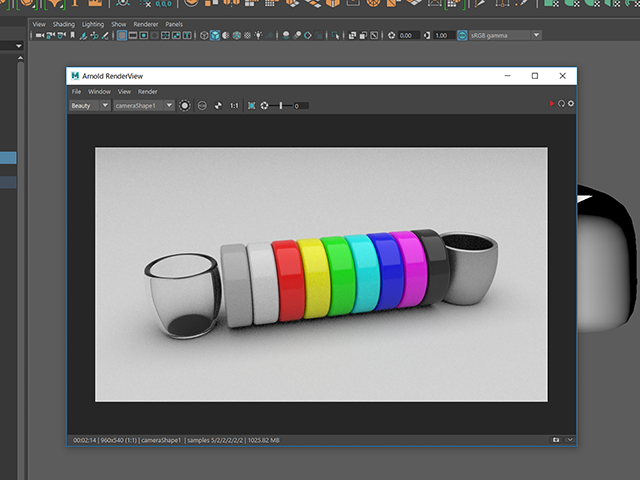Toggle 2D Pan/Zoom in the viewport
This screenshot has height=480, width=640.
pos(95,36)
